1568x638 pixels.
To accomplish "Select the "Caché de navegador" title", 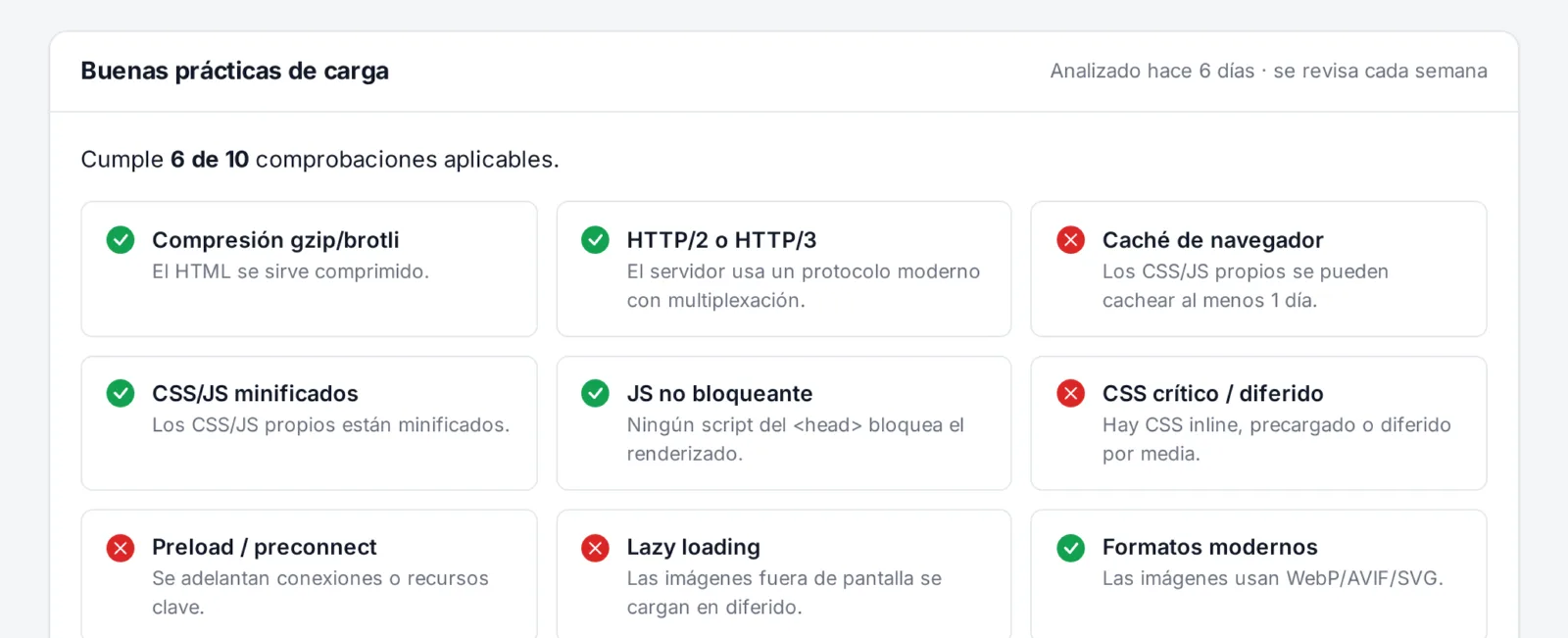I will coord(1212,240).
